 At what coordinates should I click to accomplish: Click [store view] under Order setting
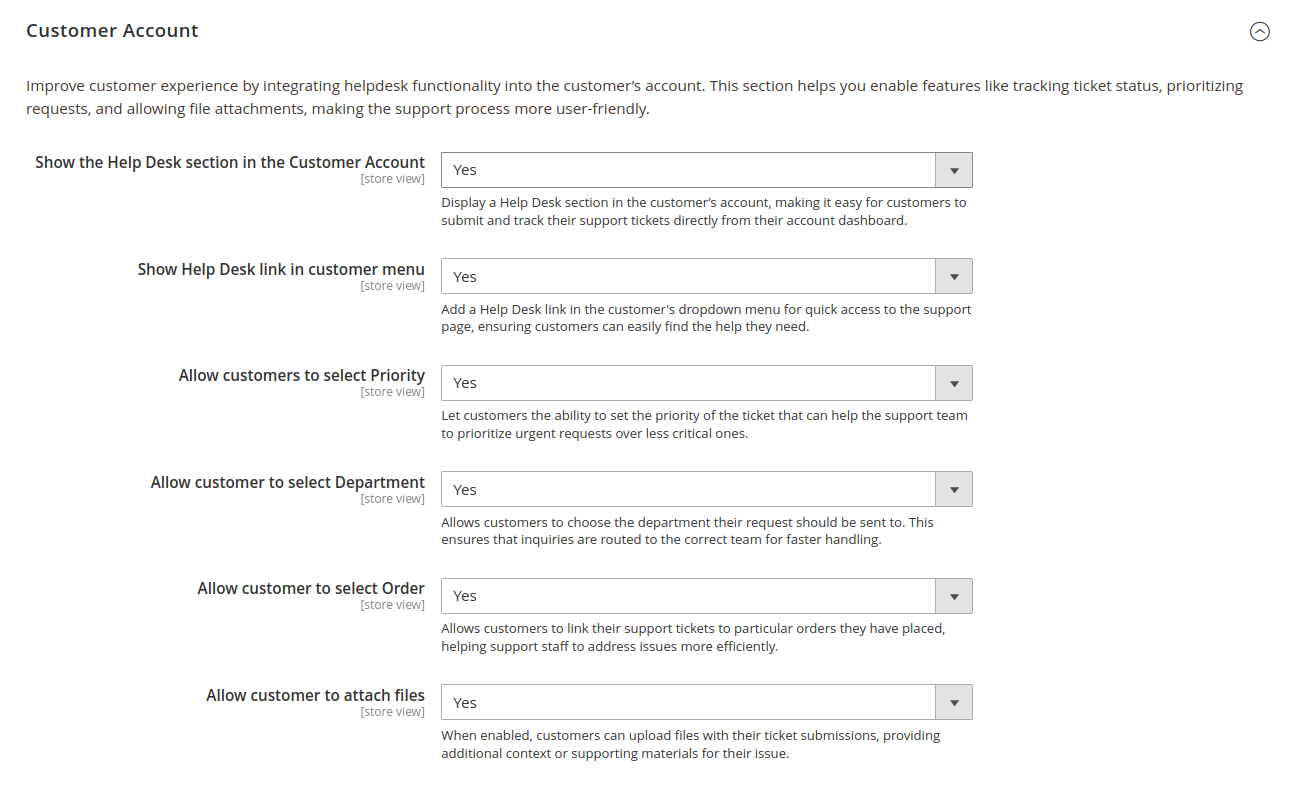click(392, 604)
